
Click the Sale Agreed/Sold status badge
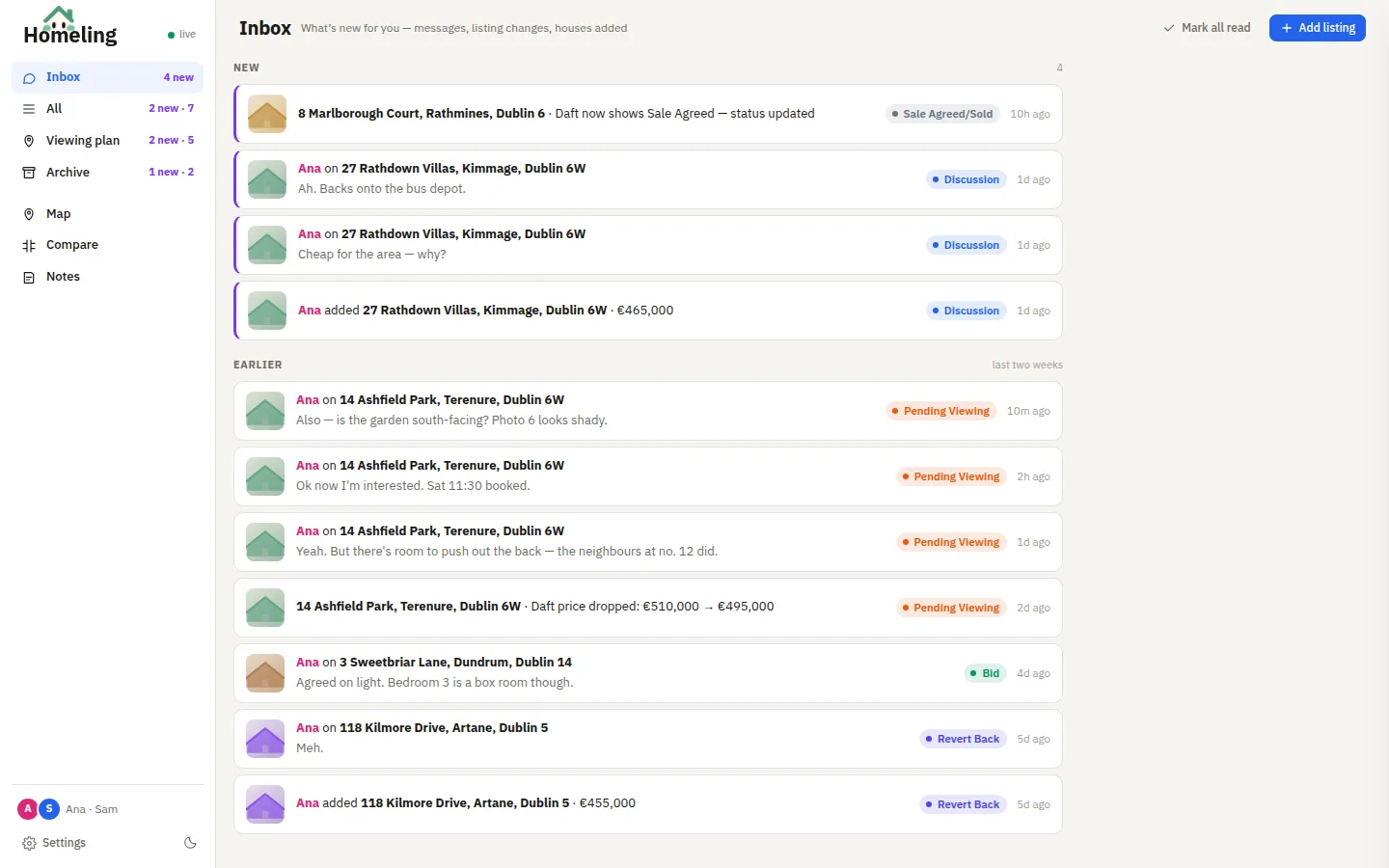click(942, 114)
